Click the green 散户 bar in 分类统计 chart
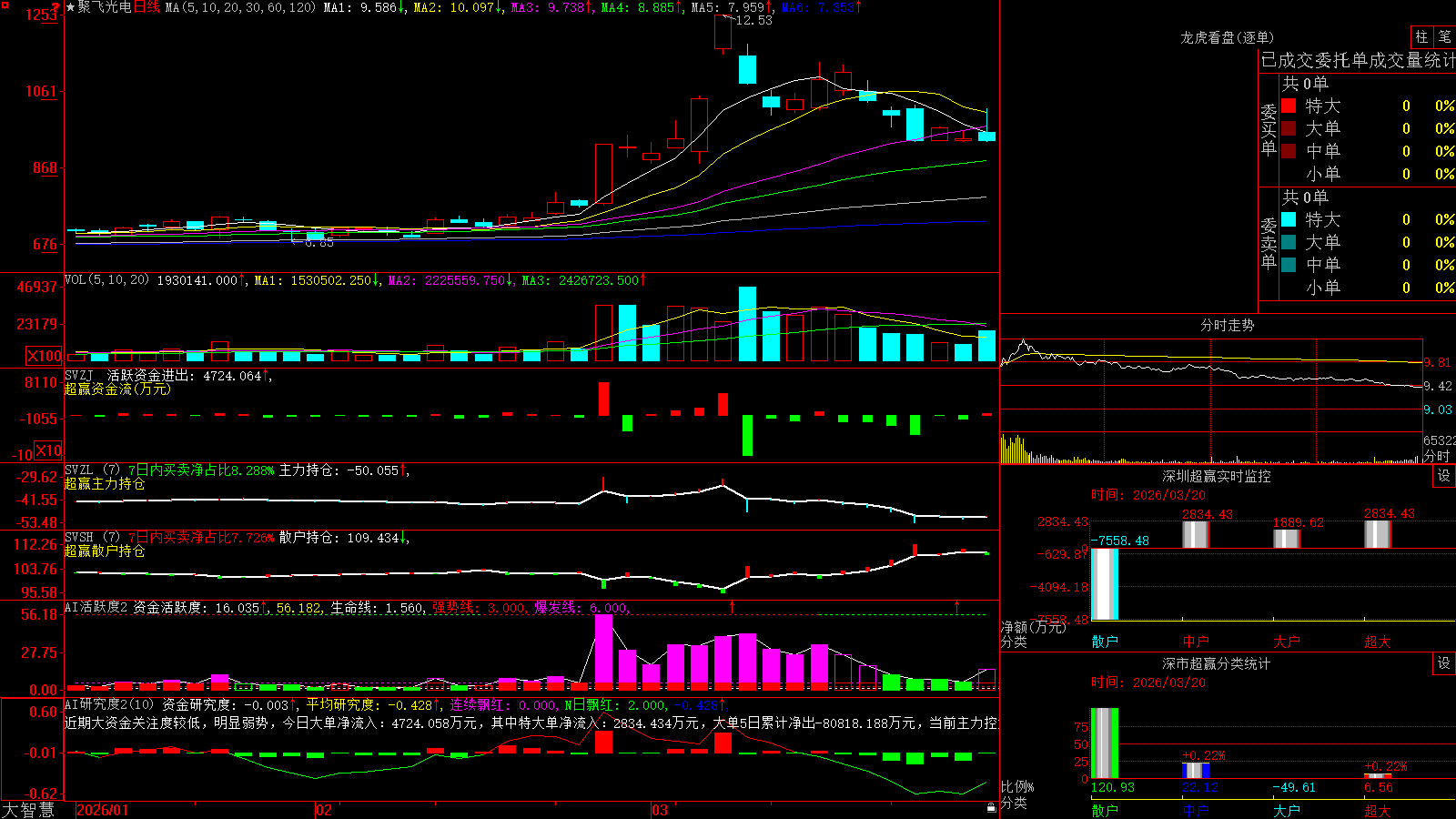1456x819 pixels. (x=1105, y=743)
